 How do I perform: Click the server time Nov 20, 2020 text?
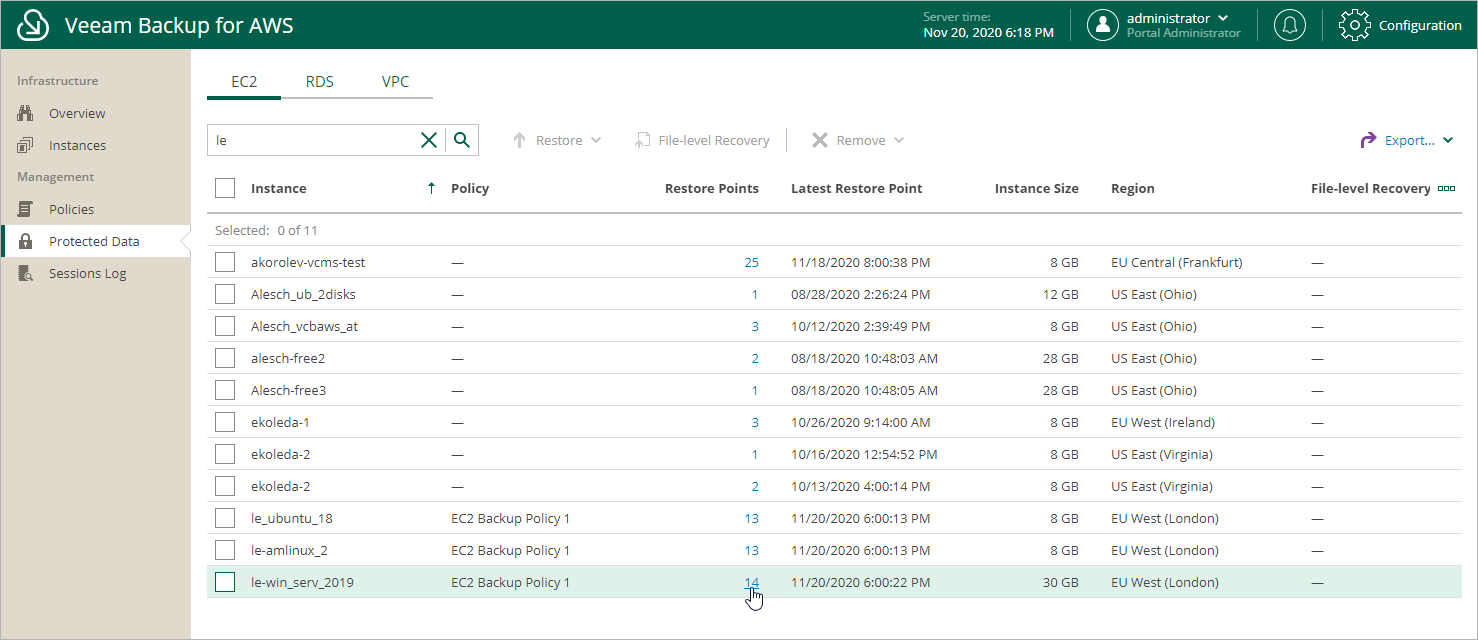pos(988,32)
